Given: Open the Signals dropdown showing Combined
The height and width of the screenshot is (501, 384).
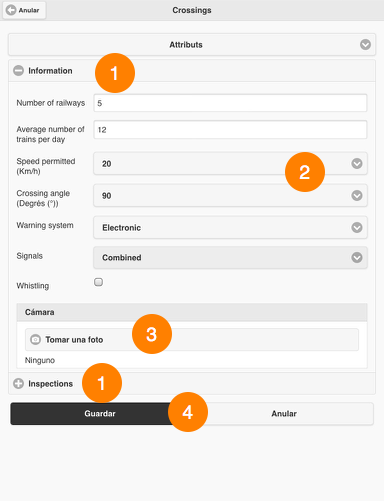Looking at the screenshot, I should pyautogui.click(x=230, y=257).
